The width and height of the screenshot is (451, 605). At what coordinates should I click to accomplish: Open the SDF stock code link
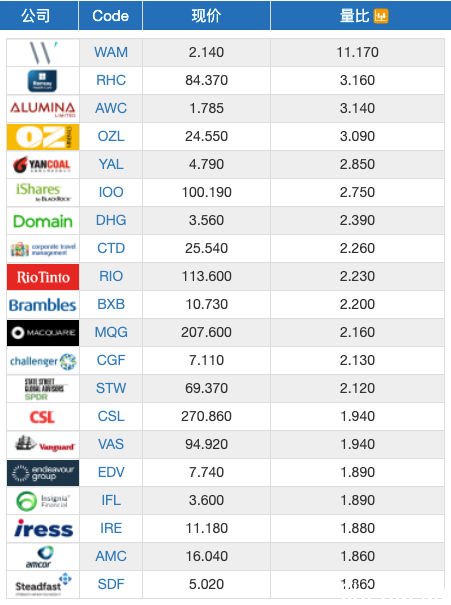pyautogui.click(x=111, y=584)
